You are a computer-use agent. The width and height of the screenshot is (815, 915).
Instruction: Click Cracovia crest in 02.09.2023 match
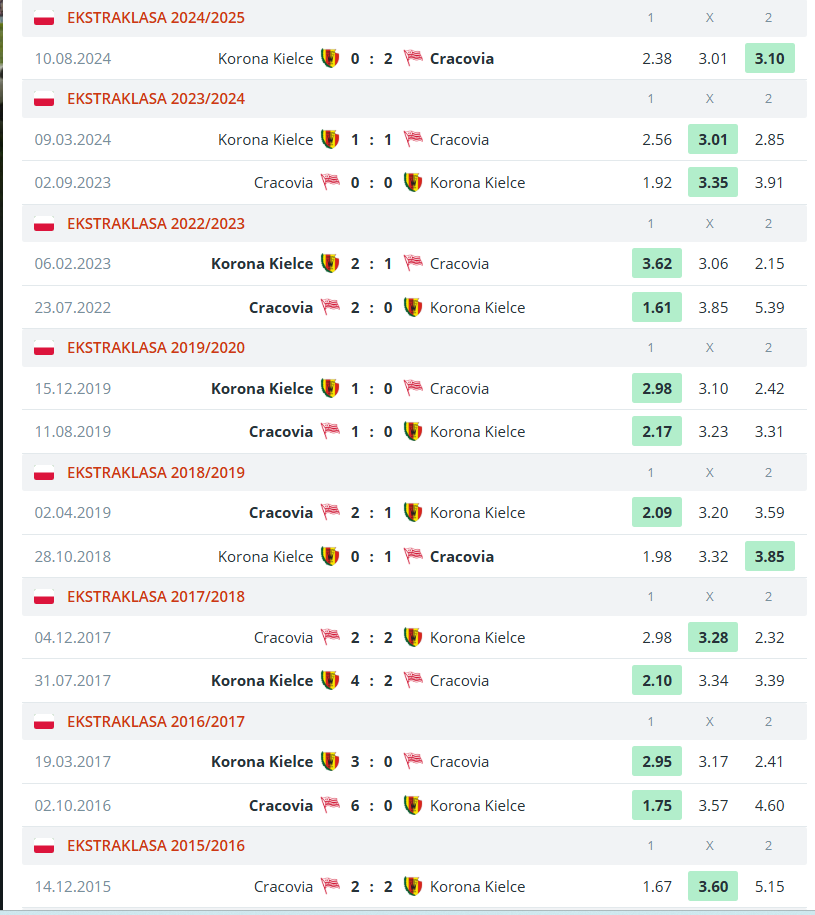pos(330,182)
